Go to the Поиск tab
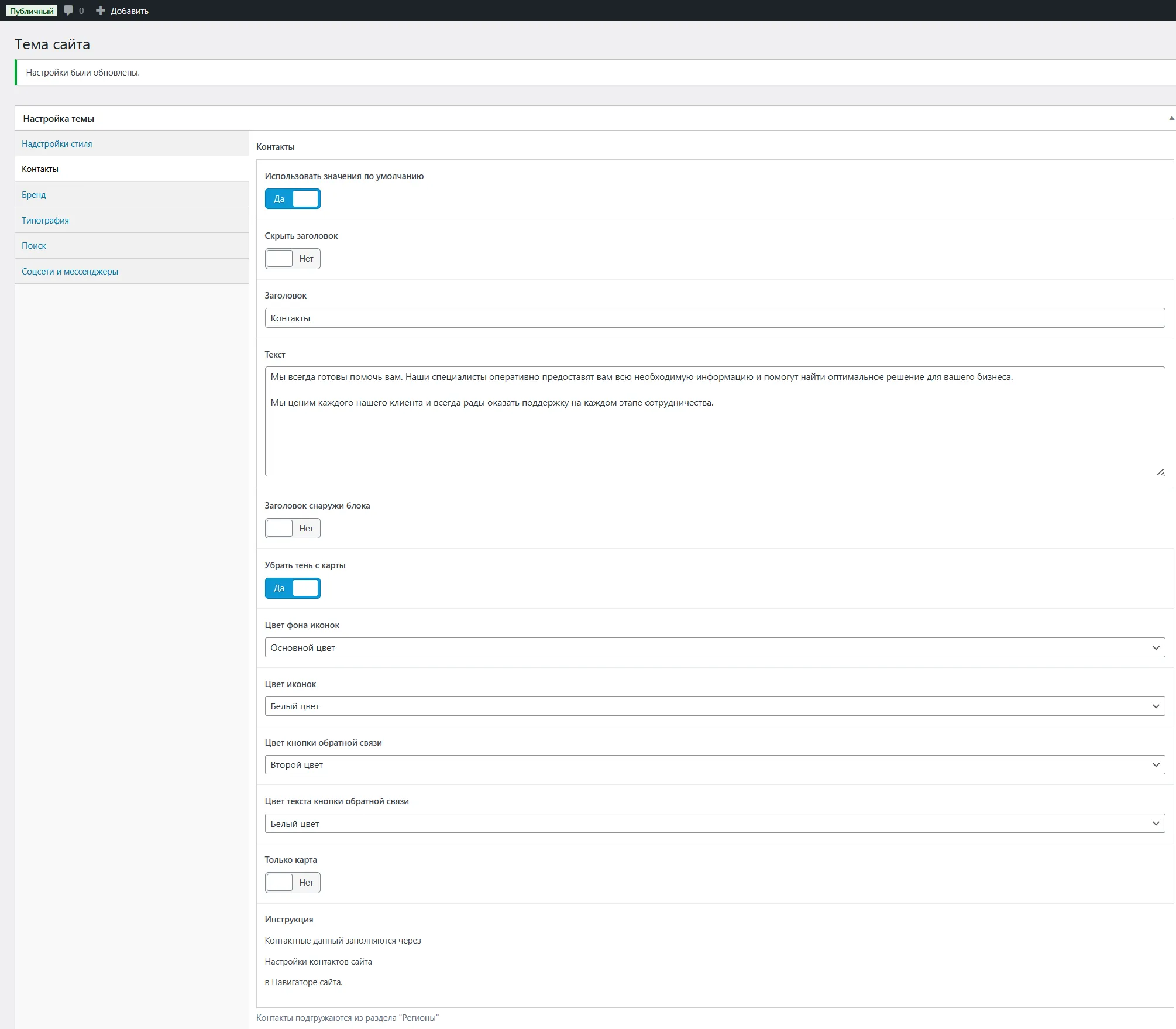The height and width of the screenshot is (1029, 1176). pos(34,246)
